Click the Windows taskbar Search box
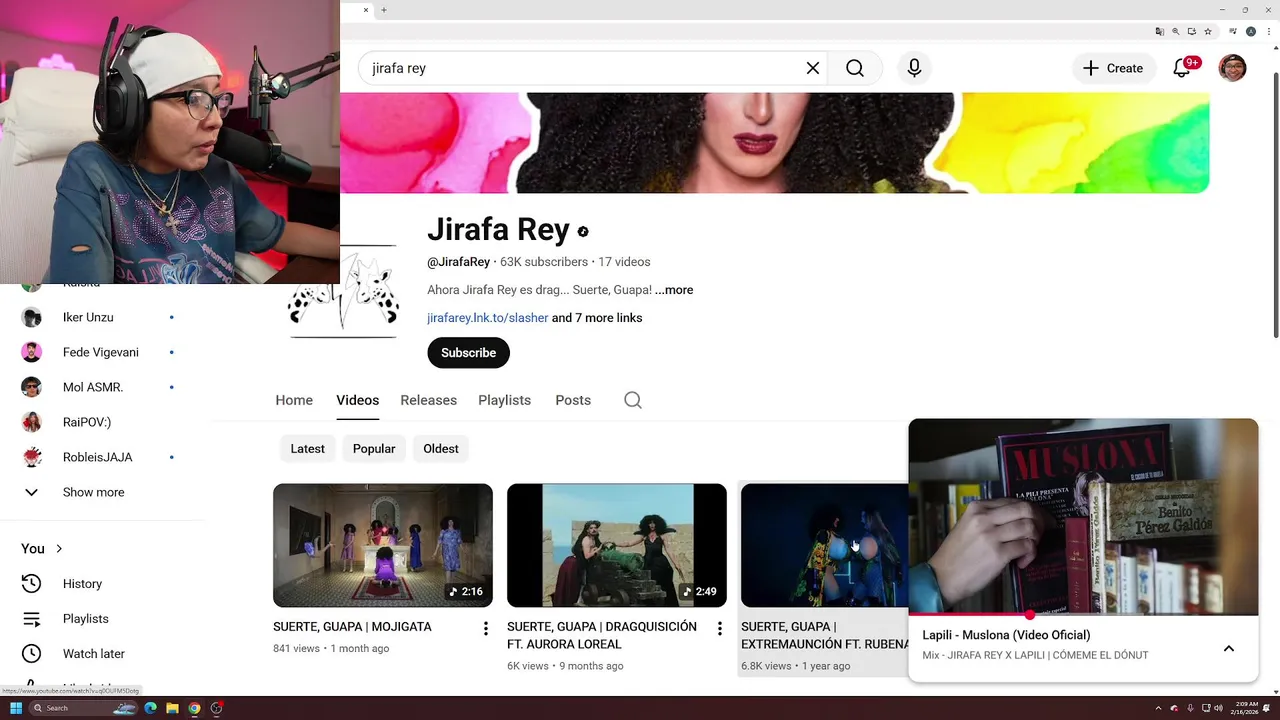Image resolution: width=1280 pixels, height=720 pixels. pyautogui.click(x=83, y=708)
